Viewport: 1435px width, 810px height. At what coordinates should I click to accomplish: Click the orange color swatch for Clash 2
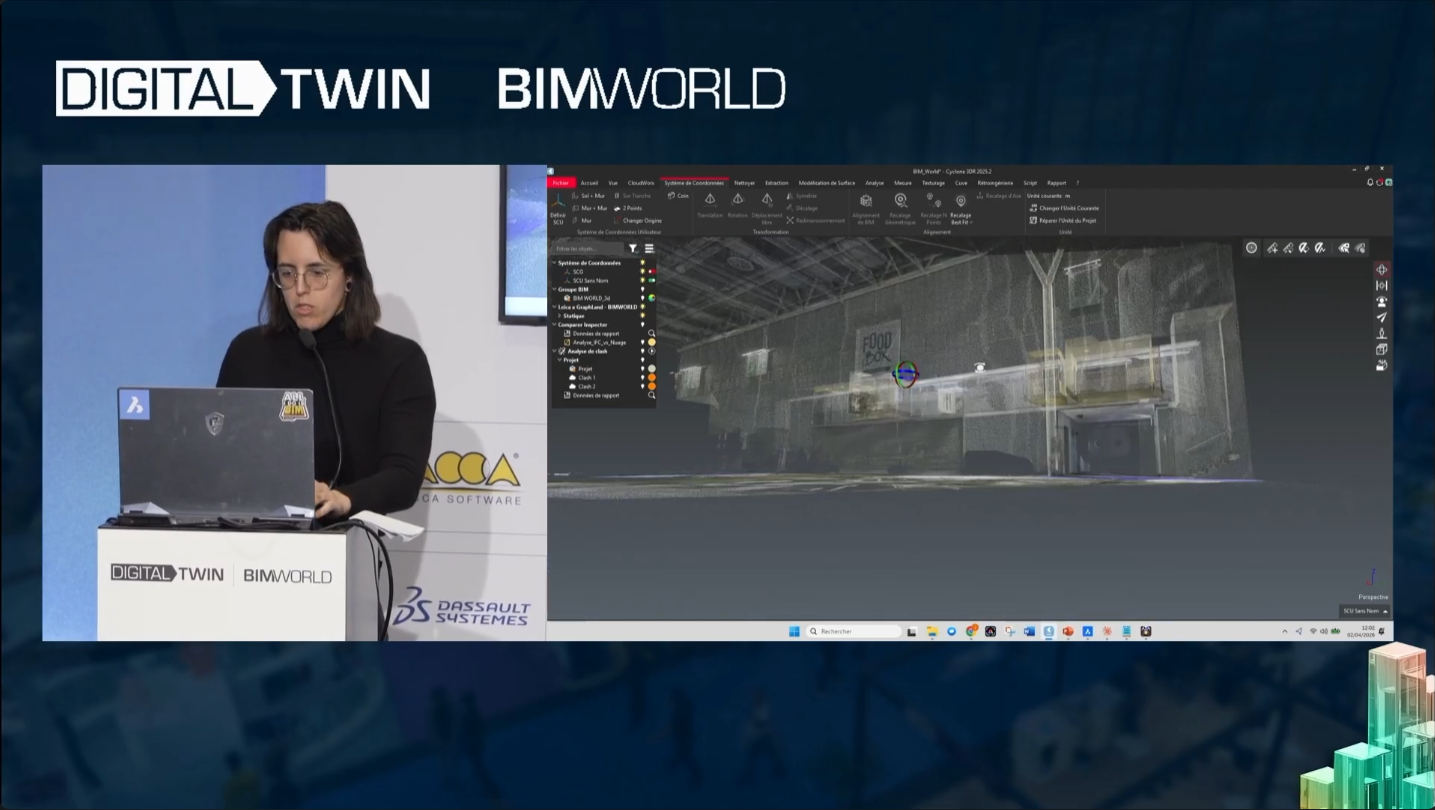652,387
